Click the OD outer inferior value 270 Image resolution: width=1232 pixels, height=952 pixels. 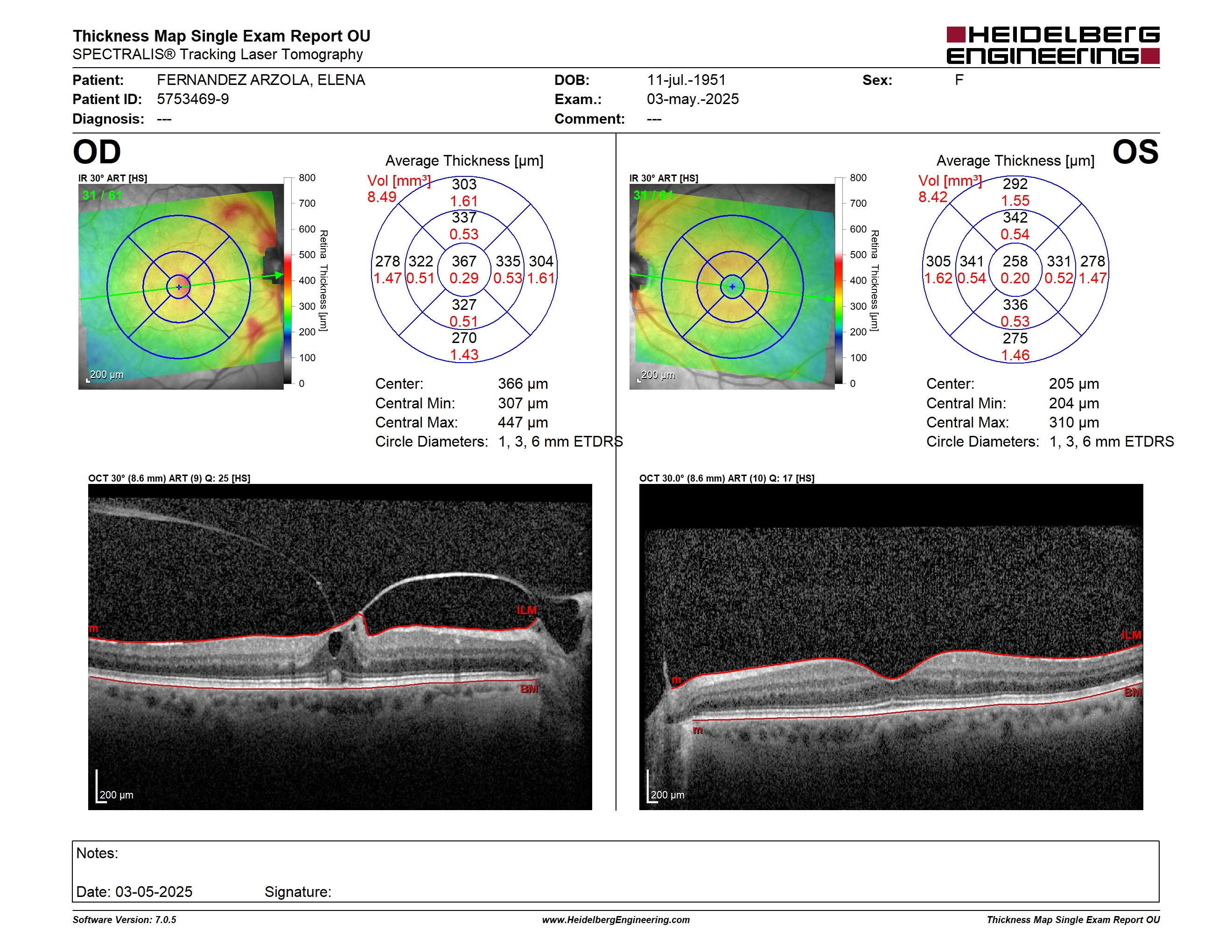(x=464, y=338)
